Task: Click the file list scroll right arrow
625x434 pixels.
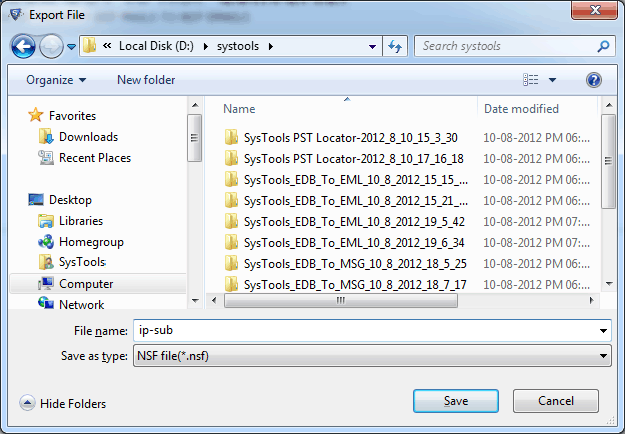Action: 592,301
